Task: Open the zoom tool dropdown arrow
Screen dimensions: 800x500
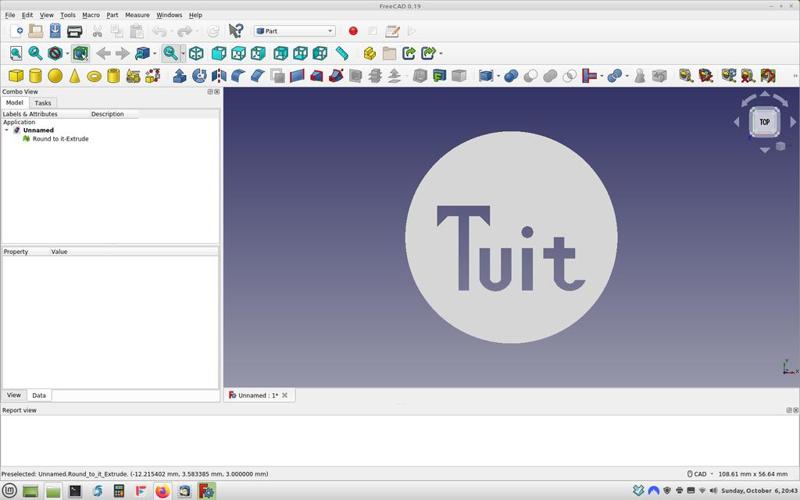Action: click(x=183, y=54)
